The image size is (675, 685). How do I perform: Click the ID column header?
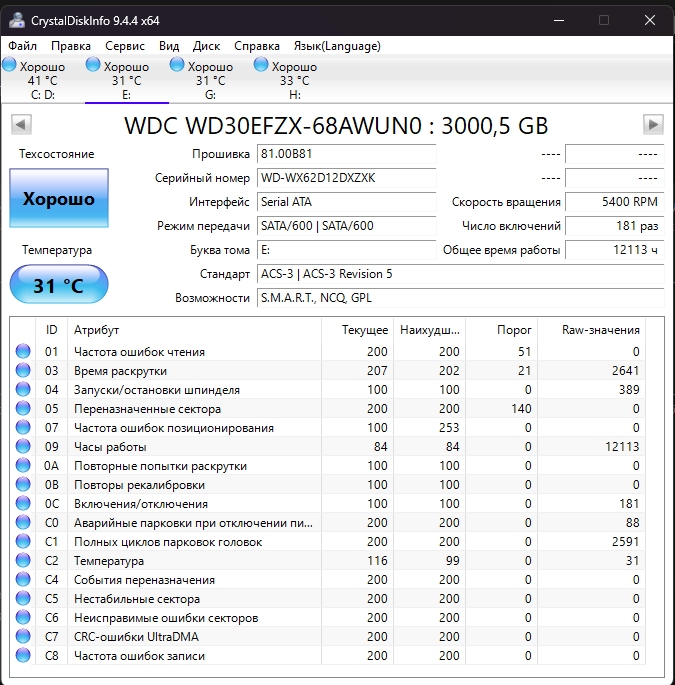[x=52, y=330]
